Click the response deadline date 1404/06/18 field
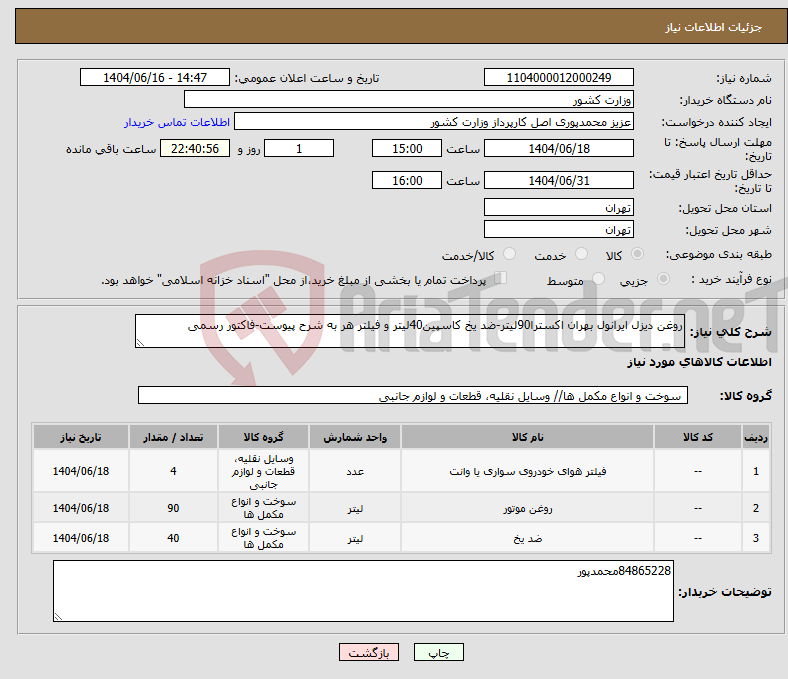Screen dimensions: 788x679 [x=558, y=148]
